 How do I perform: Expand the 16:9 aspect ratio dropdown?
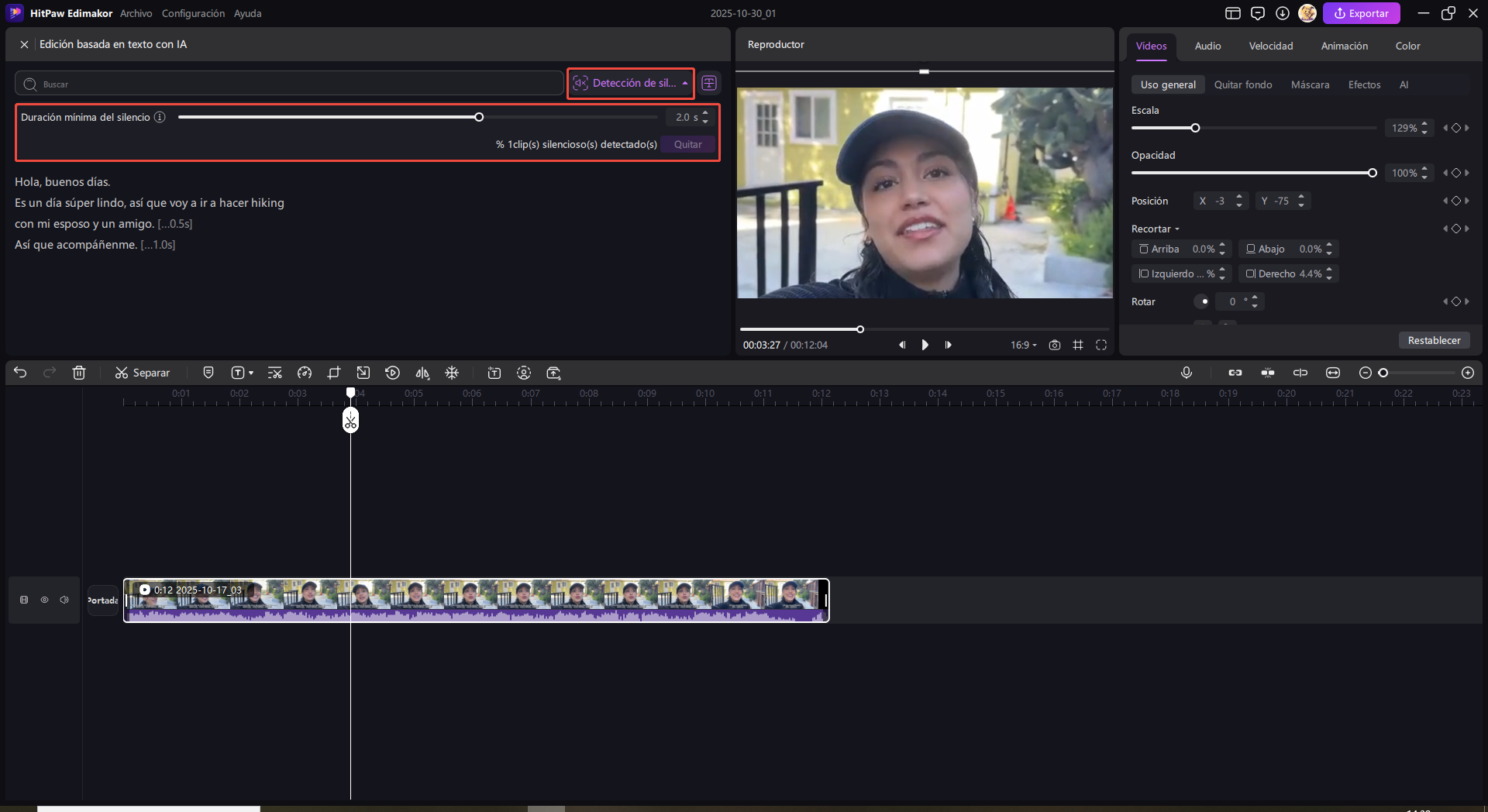pyautogui.click(x=1023, y=345)
